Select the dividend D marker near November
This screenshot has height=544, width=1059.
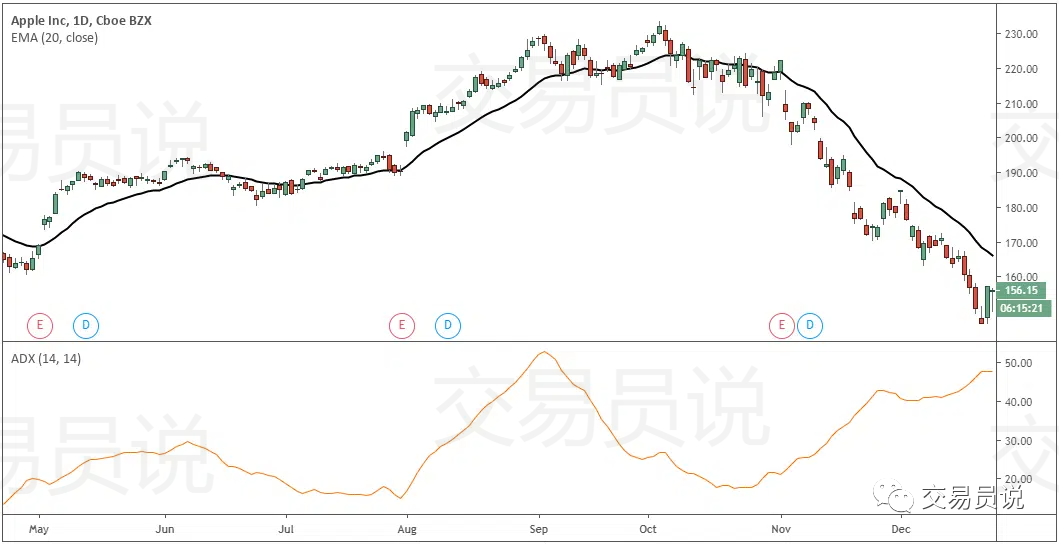click(811, 325)
